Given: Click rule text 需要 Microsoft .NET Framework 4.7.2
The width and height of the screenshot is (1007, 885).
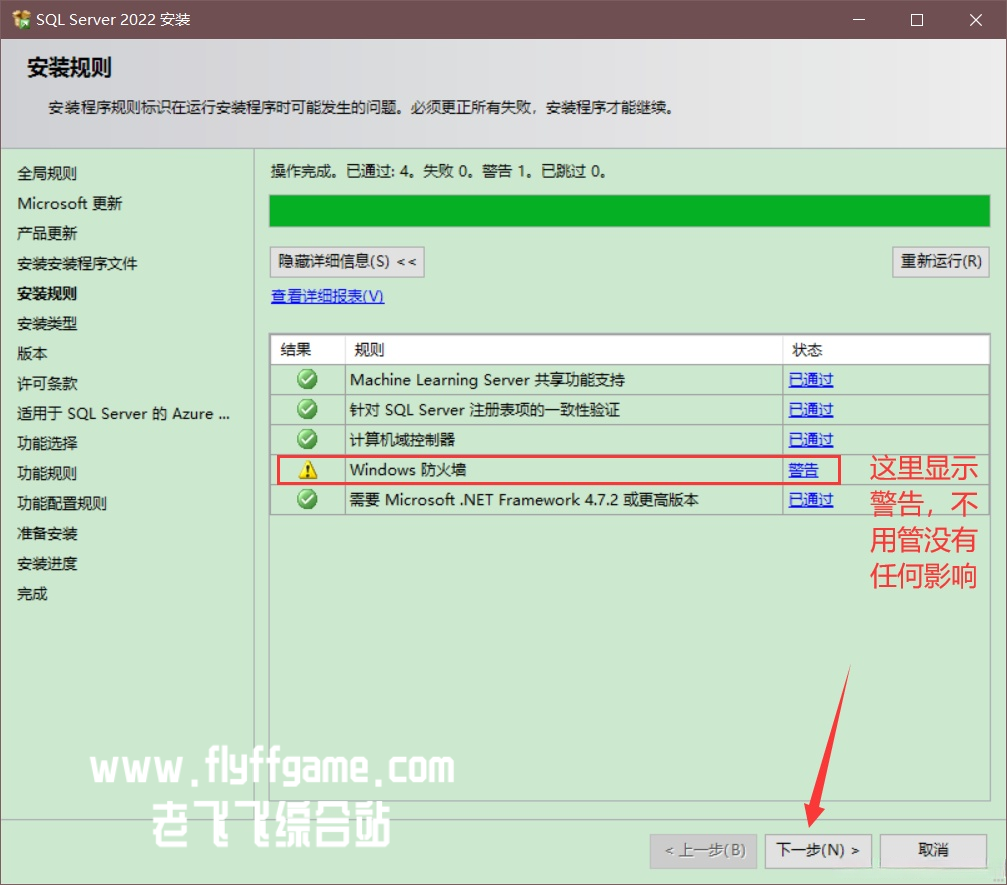Looking at the screenshot, I should click(524, 499).
